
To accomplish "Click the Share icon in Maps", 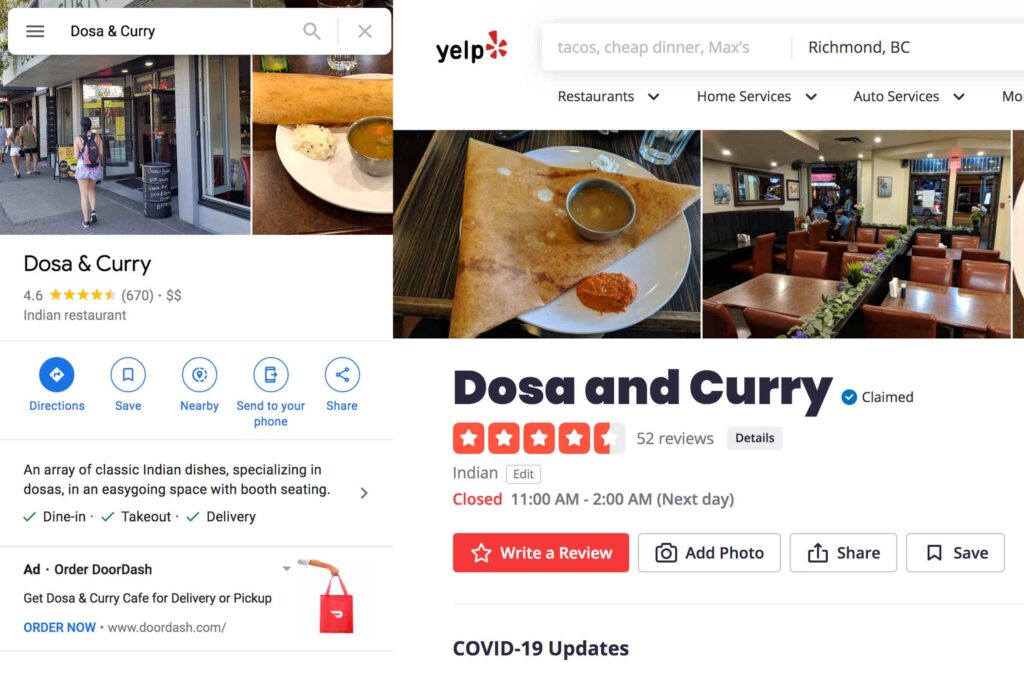I will pos(342,375).
